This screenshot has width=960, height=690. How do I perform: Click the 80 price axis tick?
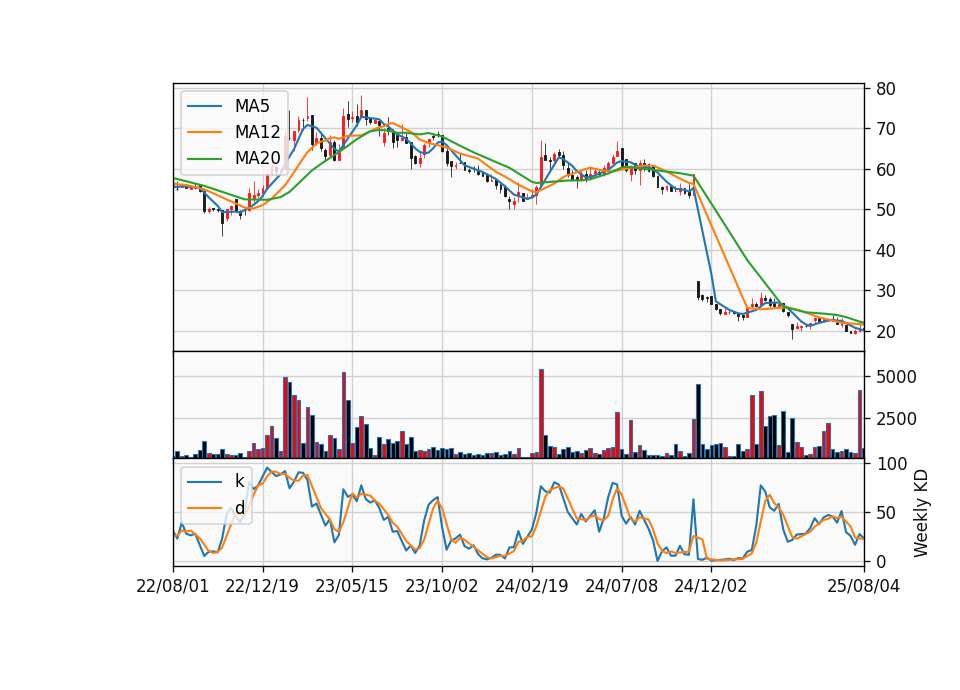coord(885,89)
